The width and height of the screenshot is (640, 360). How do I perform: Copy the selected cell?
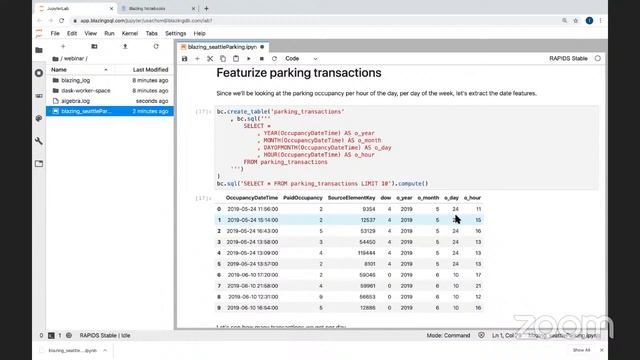click(x=223, y=59)
